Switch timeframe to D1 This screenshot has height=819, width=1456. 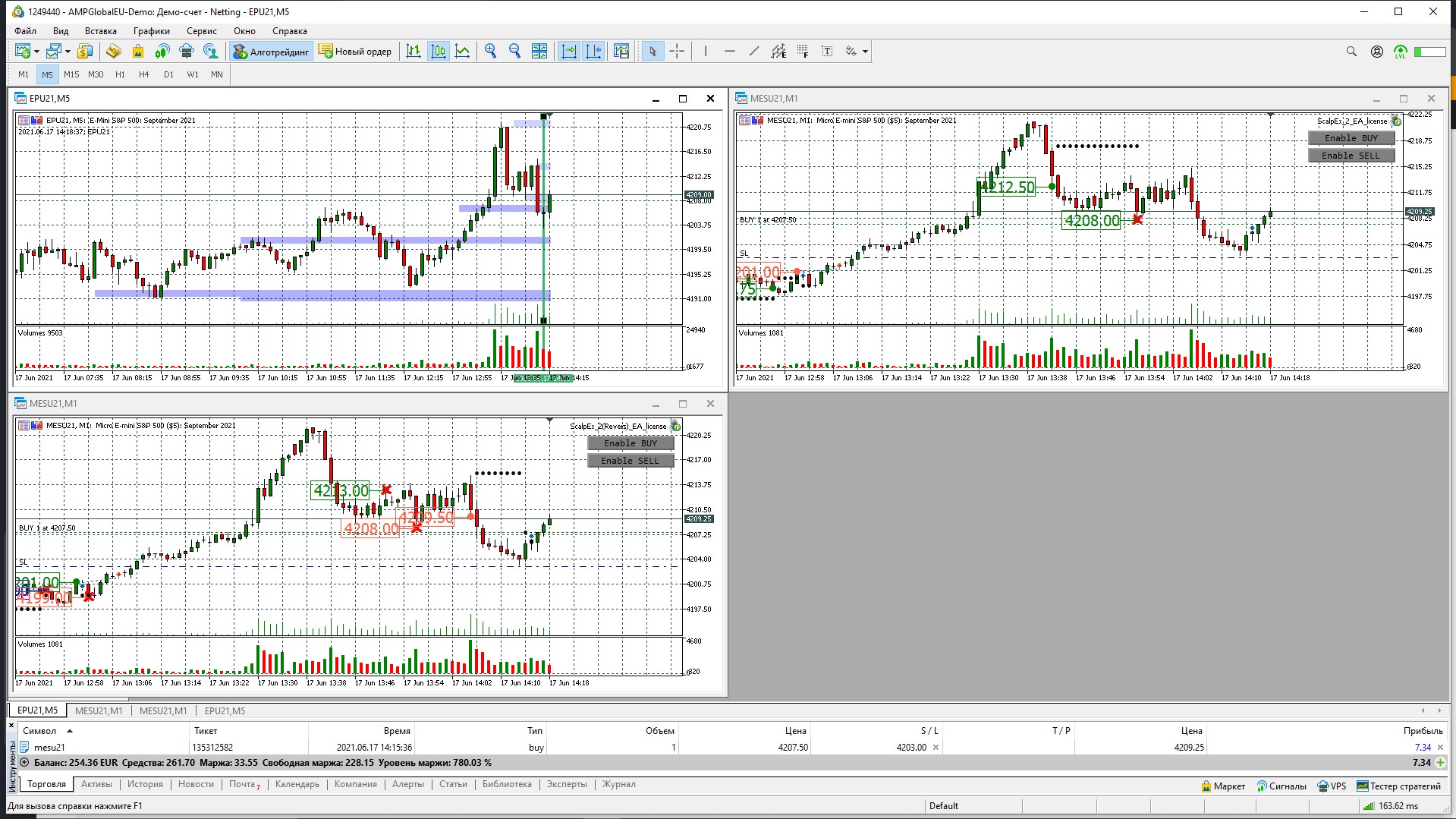(x=168, y=74)
